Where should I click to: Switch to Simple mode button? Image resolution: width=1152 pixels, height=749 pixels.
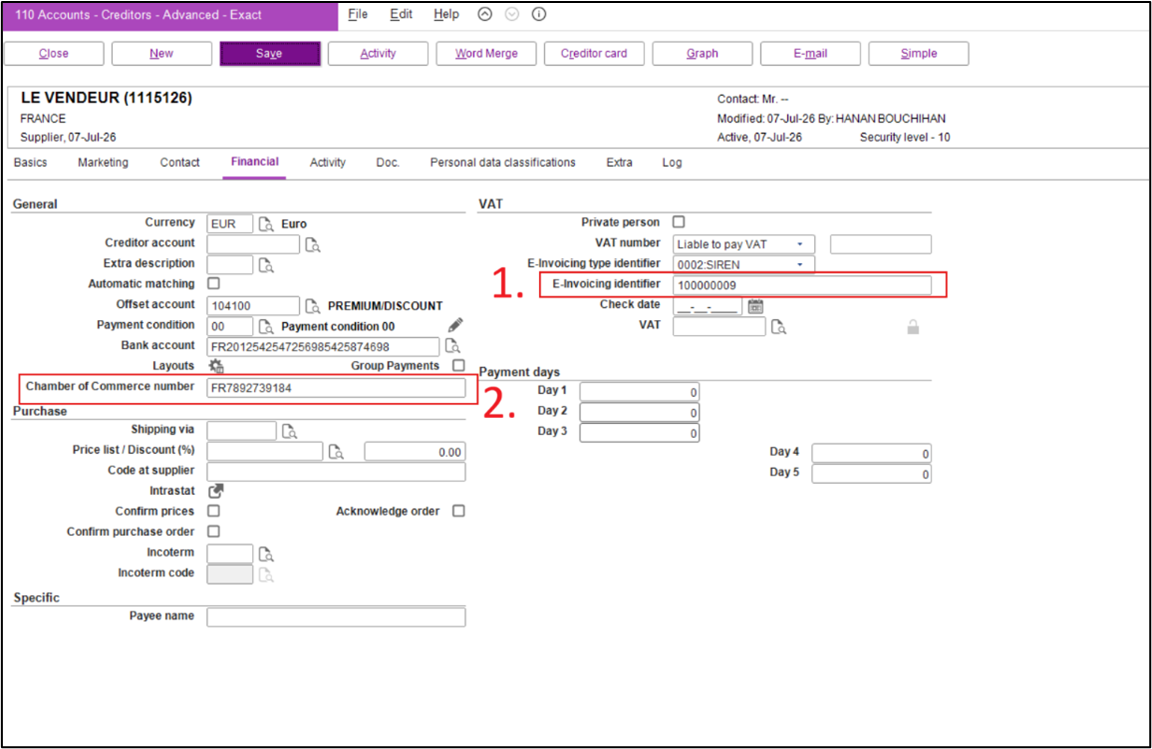[x=918, y=54]
